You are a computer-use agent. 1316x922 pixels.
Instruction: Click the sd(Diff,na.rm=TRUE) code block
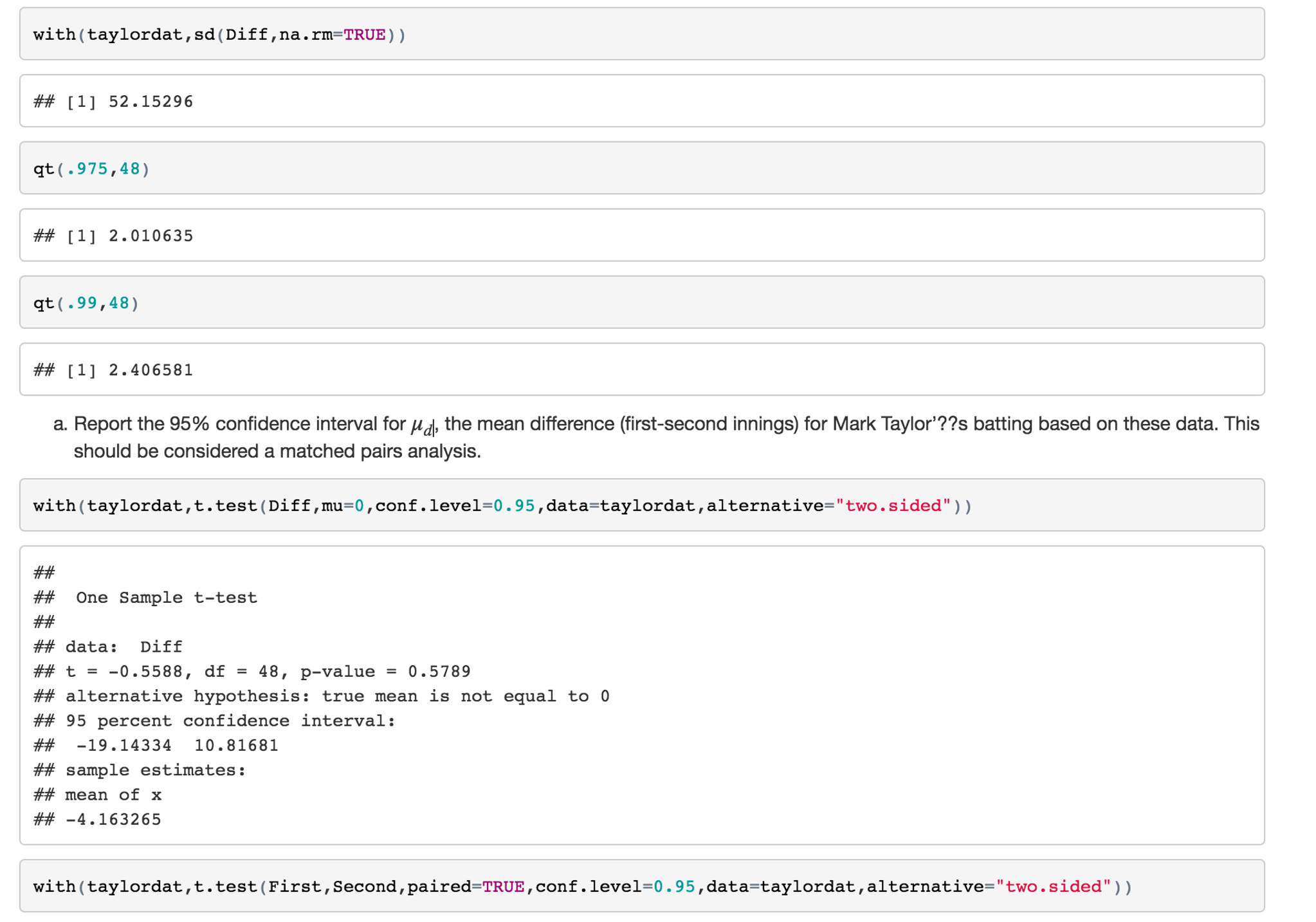pos(219,35)
